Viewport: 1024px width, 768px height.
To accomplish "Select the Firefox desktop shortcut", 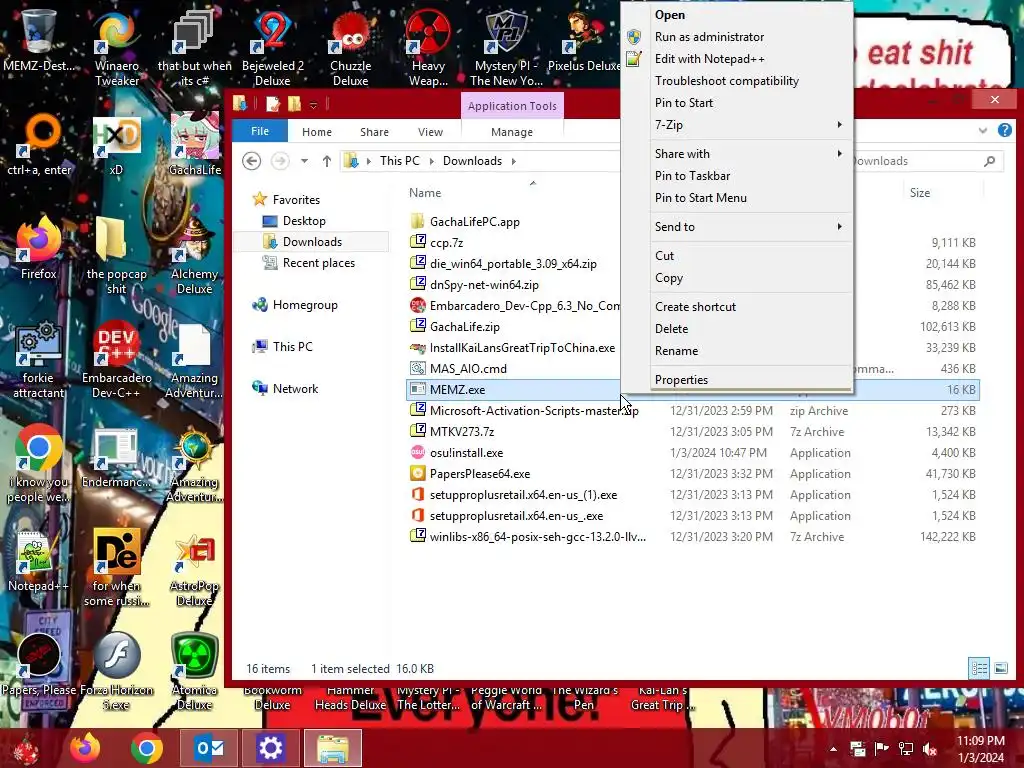I will 39,248.
